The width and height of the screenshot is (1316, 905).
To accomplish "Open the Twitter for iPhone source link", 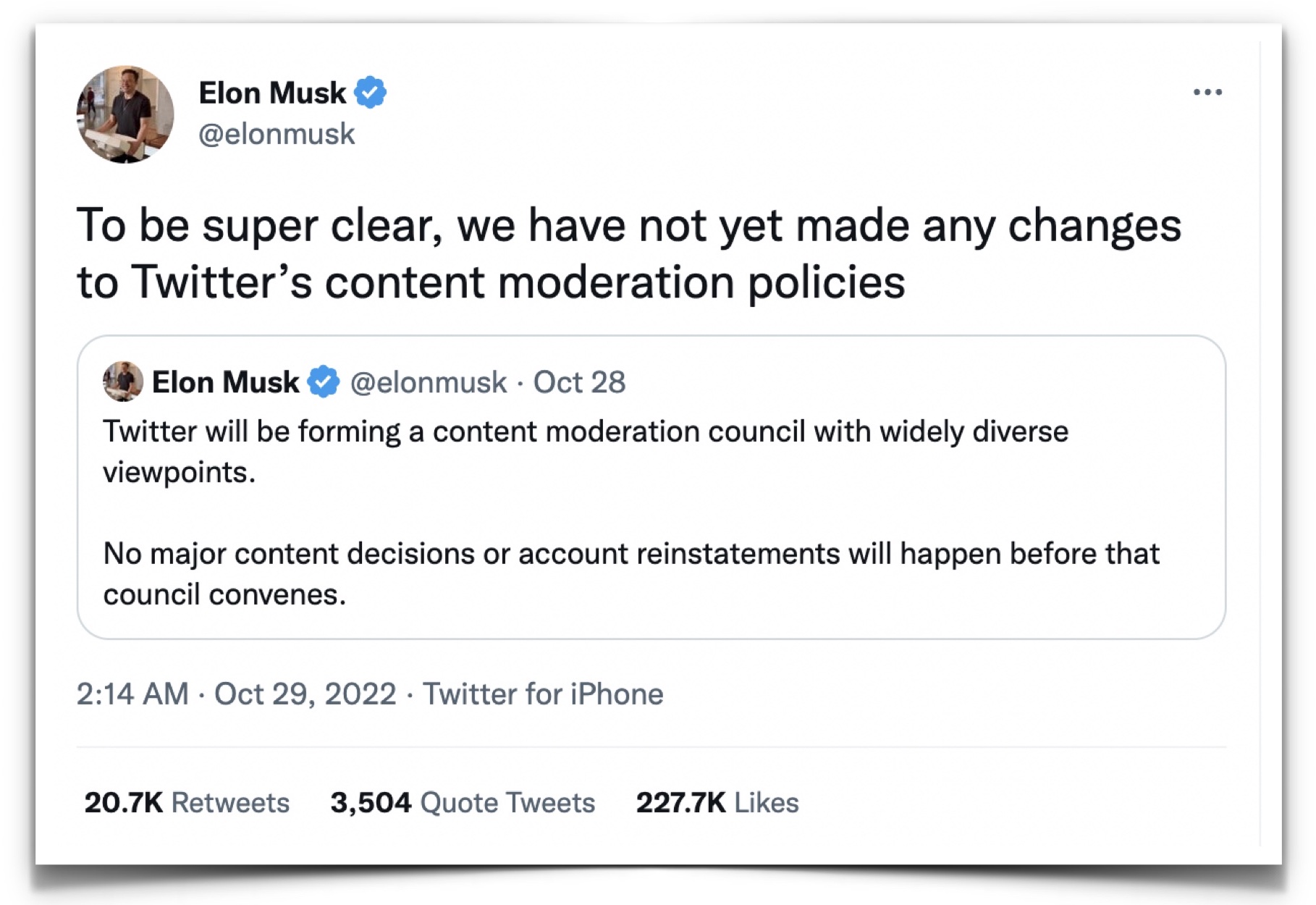I will pos(543,694).
